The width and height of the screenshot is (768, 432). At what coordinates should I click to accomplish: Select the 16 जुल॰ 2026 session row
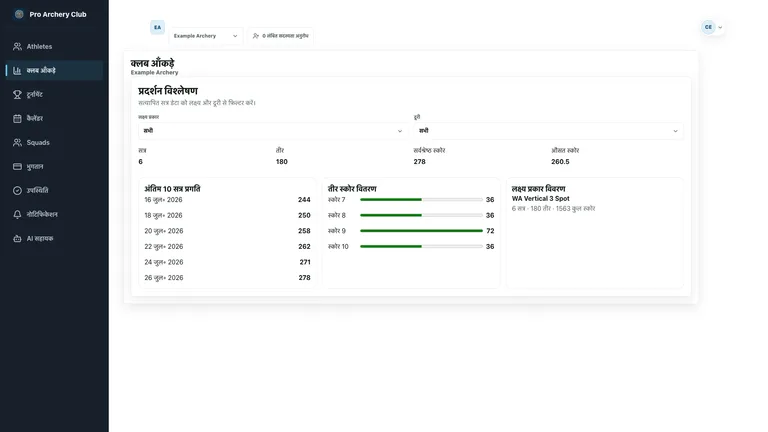coord(227,200)
